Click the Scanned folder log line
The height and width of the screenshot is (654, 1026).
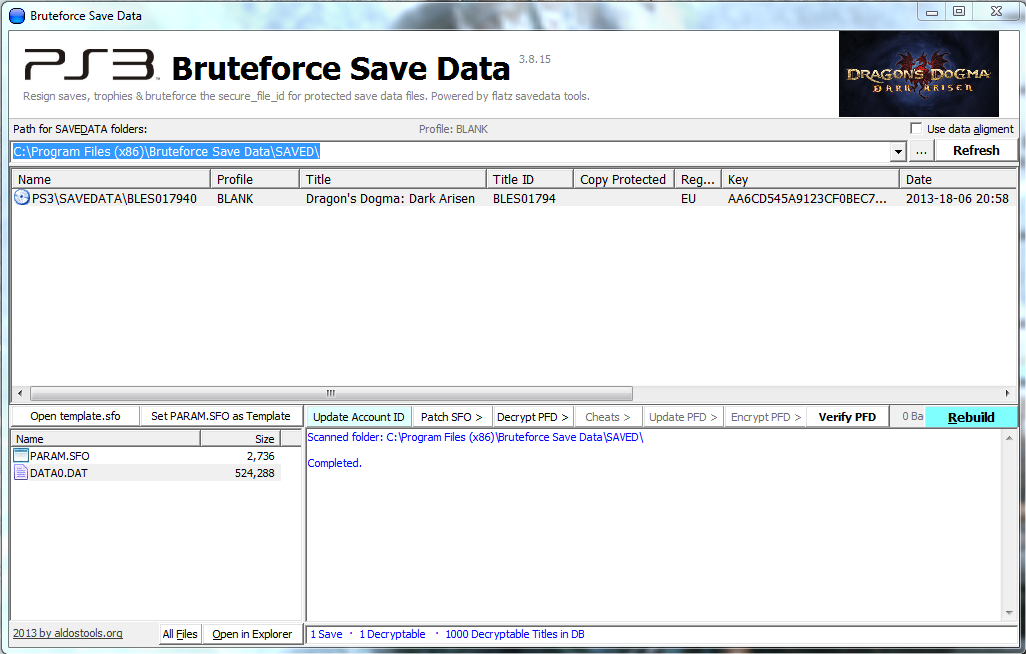coord(476,437)
